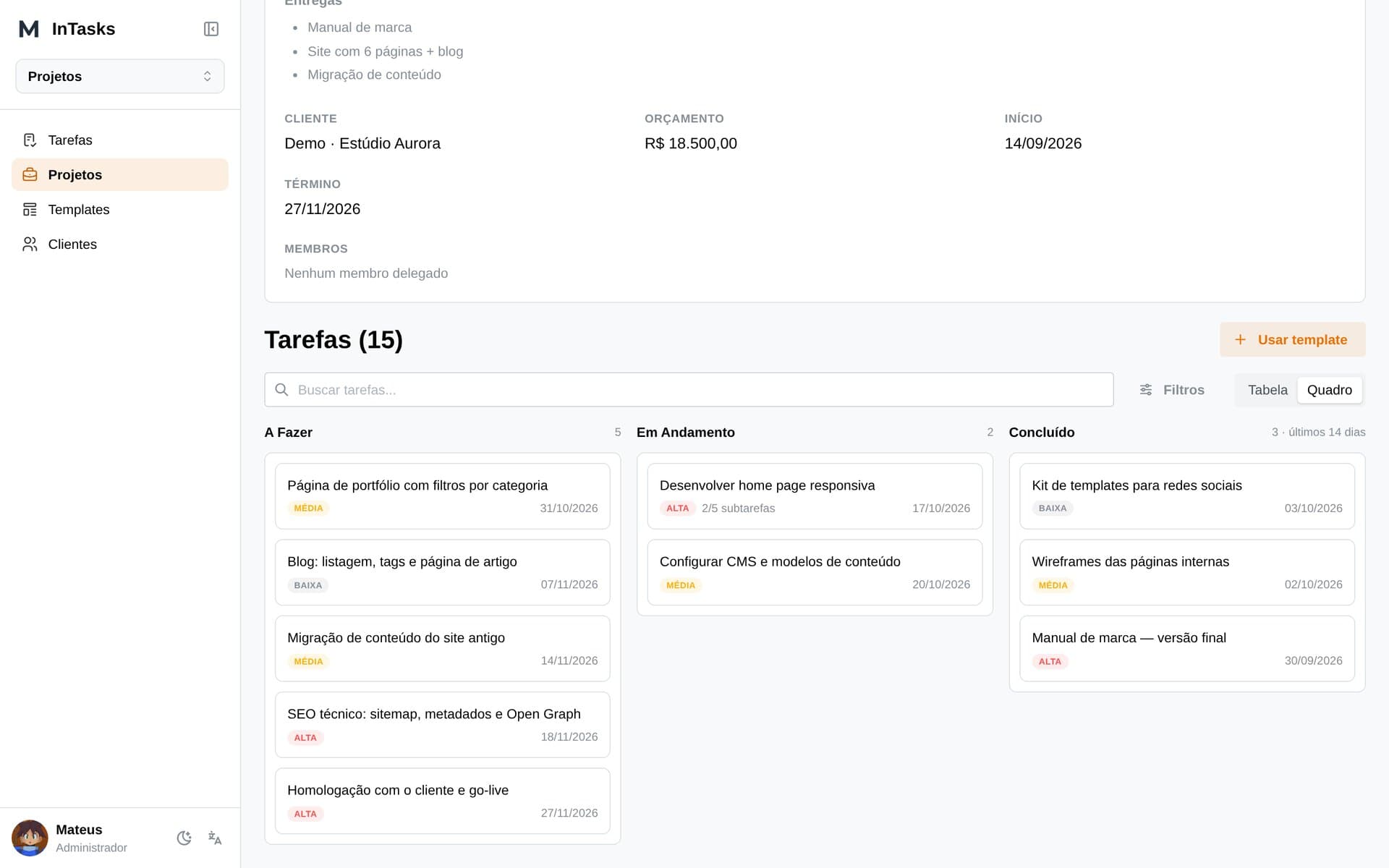This screenshot has width=1389, height=868.
Task: Open task Página de portfólio com filtros
Action: [442, 496]
